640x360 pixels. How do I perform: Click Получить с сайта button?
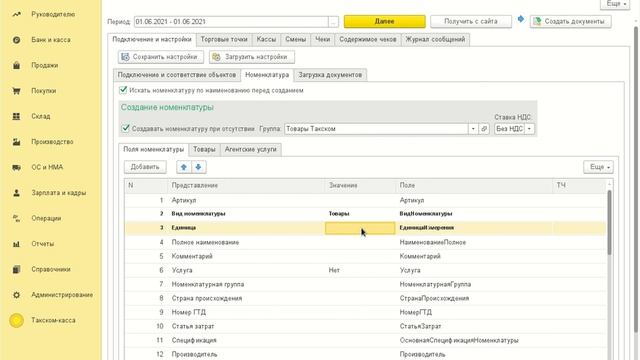[471, 22]
